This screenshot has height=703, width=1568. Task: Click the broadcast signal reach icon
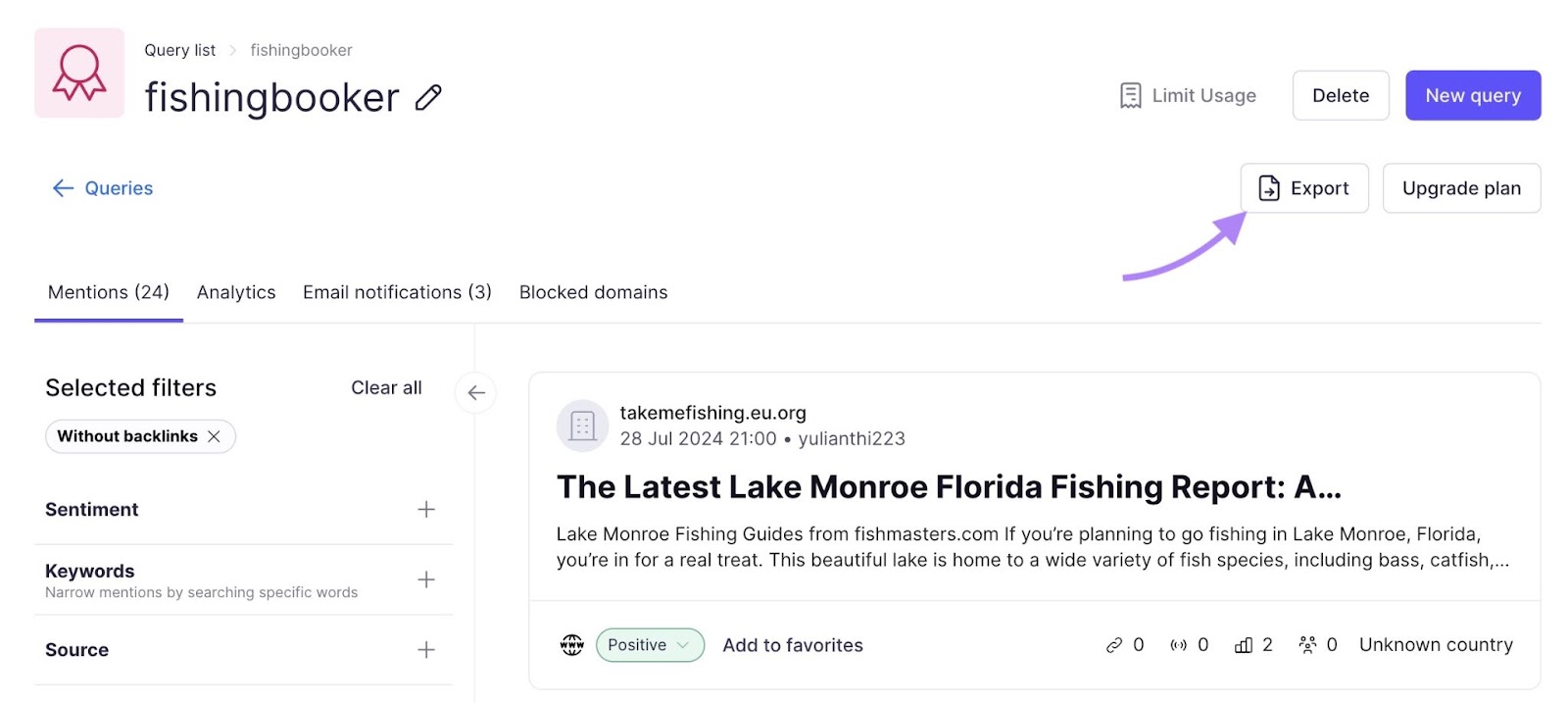(1179, 645)
